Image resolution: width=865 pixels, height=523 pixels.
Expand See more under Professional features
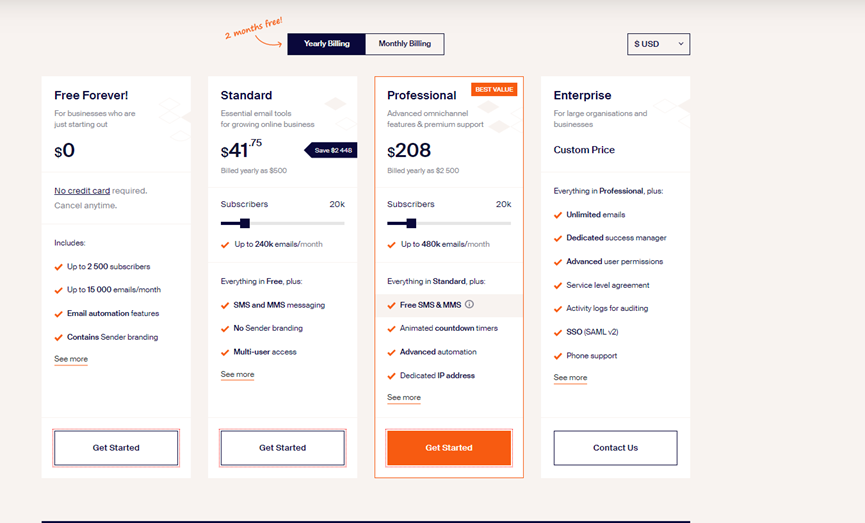click(x=404, y=398)
